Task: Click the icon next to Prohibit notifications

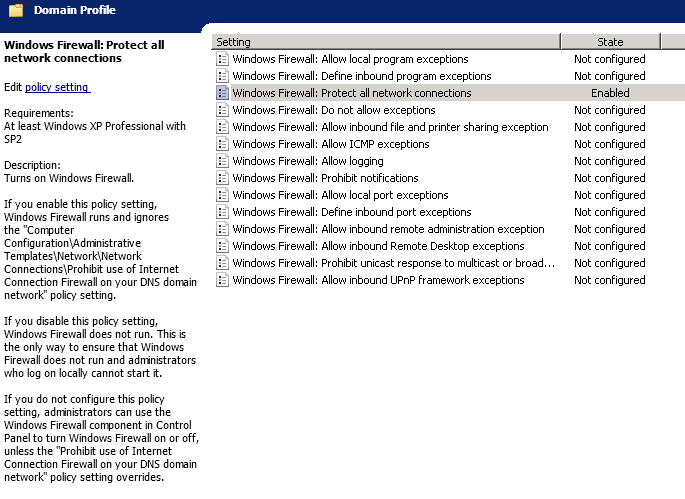Action: 222,178
